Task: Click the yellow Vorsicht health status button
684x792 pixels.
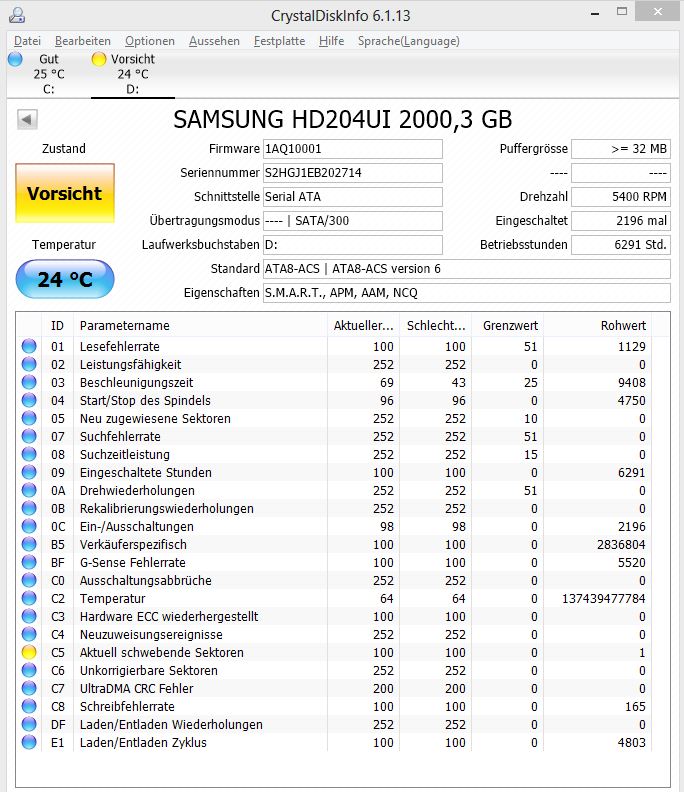Action: (x=65, y=193)
